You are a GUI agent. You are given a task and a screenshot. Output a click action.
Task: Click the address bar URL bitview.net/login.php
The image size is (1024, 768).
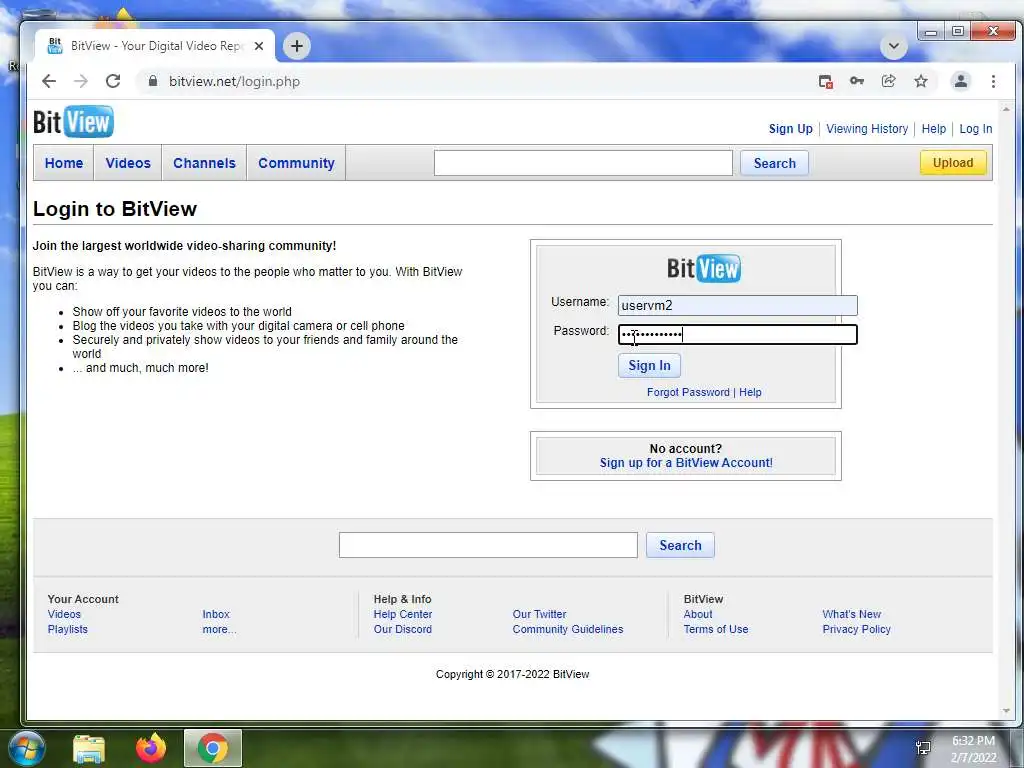[x=234, y=82]
